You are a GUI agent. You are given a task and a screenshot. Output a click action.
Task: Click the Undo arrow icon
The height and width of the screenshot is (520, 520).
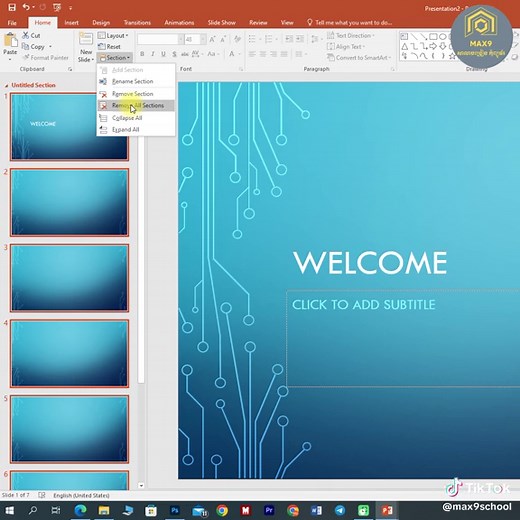pos(26,7)
